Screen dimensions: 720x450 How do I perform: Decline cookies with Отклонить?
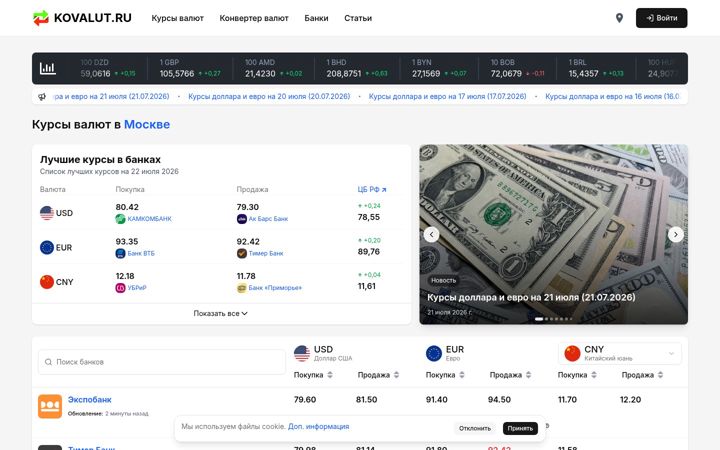[x=475, y=428]
